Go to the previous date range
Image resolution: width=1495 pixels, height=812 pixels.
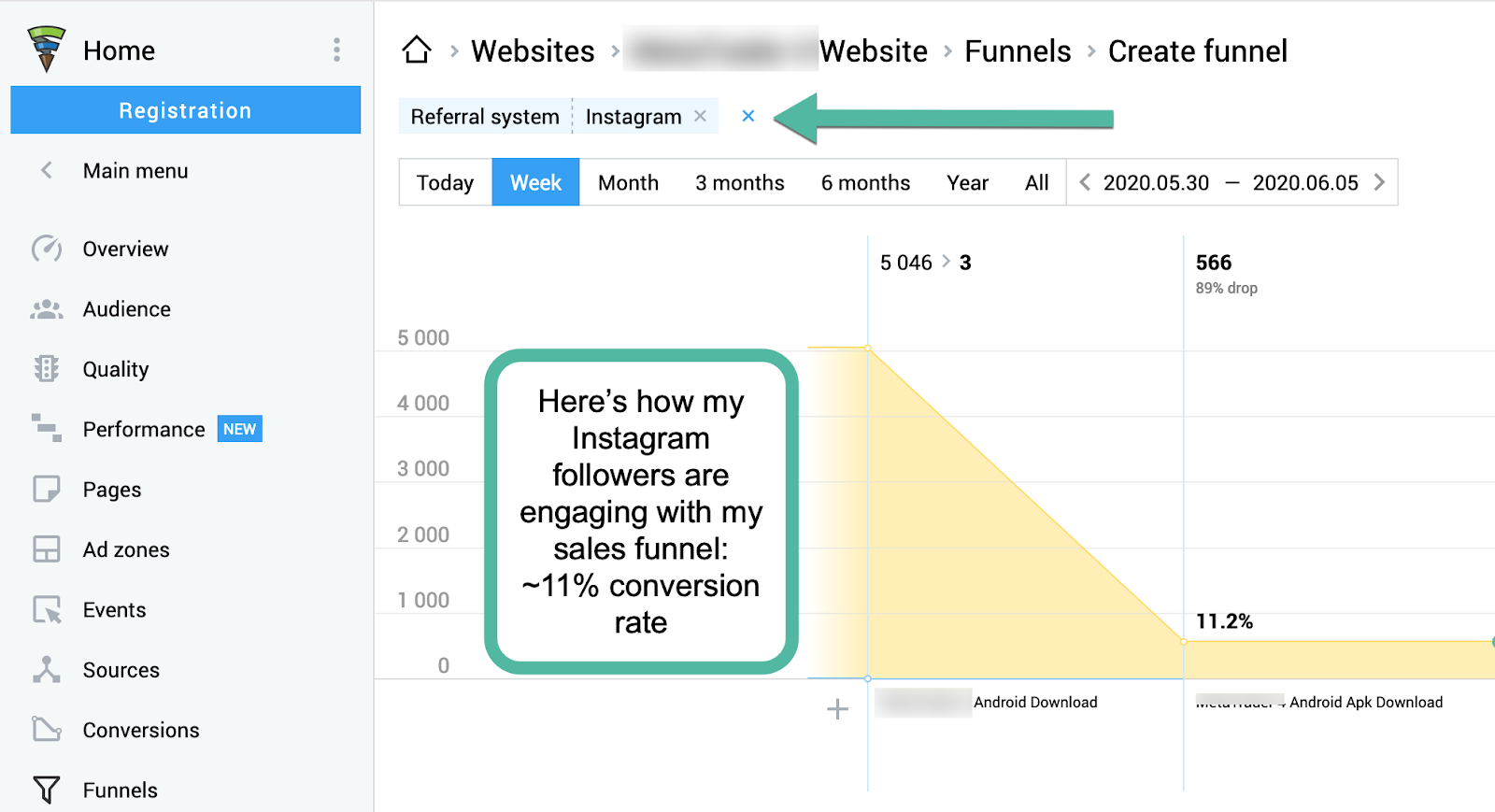click(x=1085, y=182)
